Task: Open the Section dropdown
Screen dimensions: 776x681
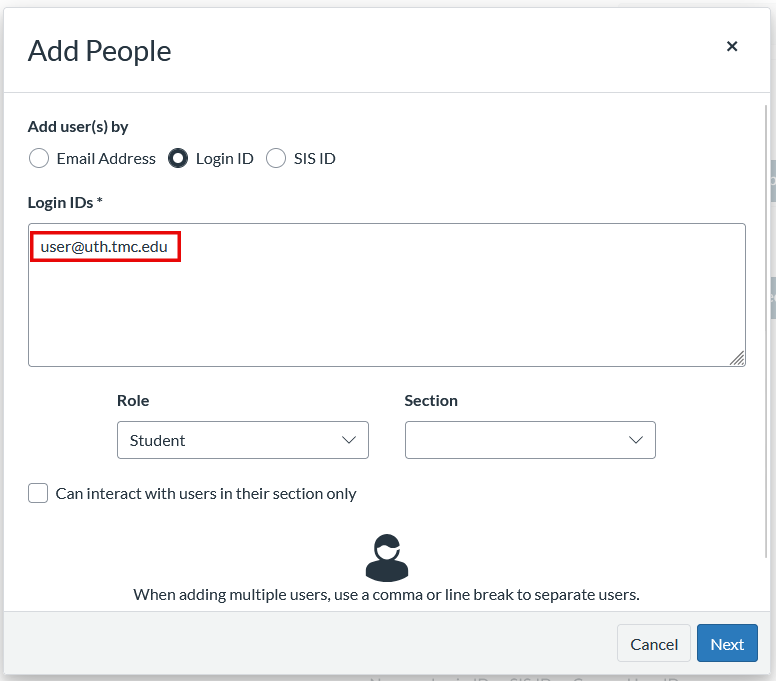Action: click(x=530, y=440)
